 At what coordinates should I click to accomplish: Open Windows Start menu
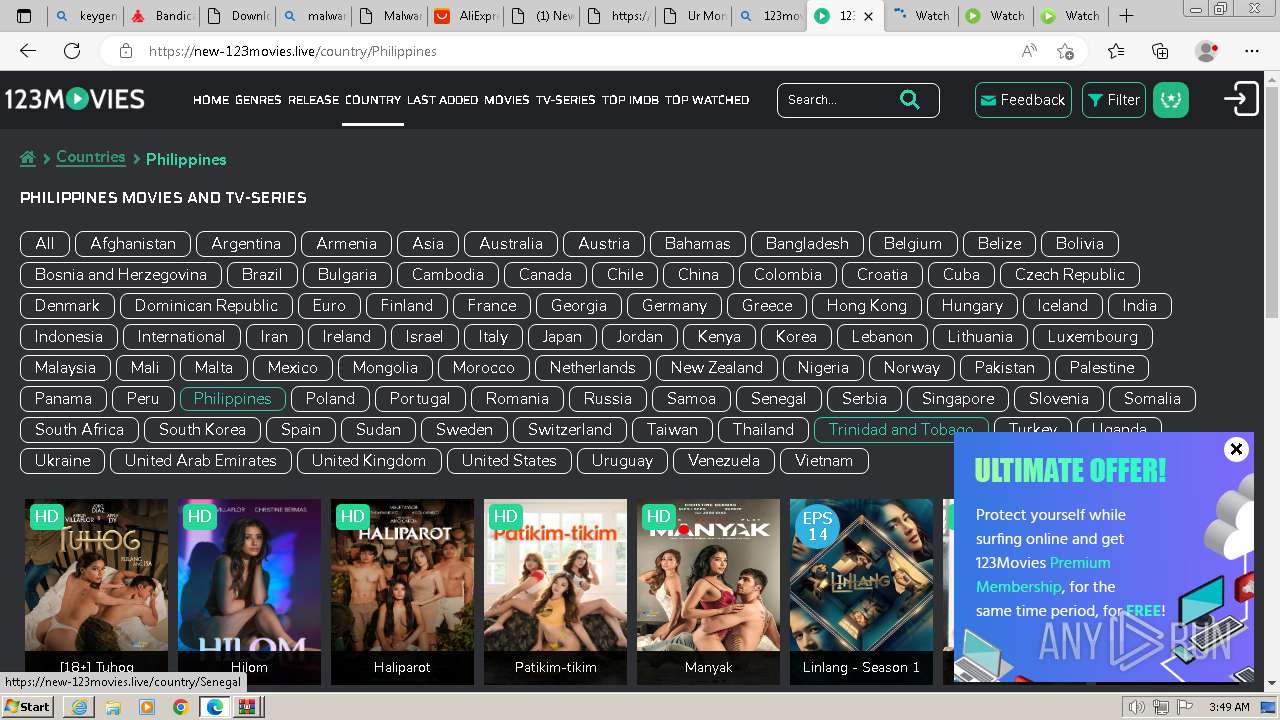(x=28, y=706)
